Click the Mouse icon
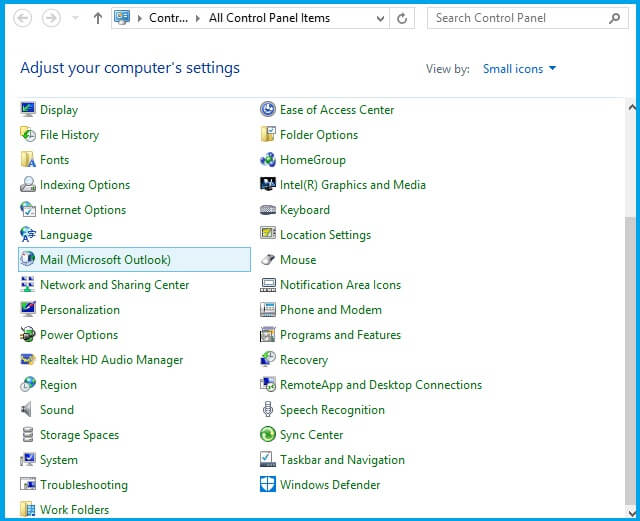Viewport: 640px width, 521px height. (268, 259)
